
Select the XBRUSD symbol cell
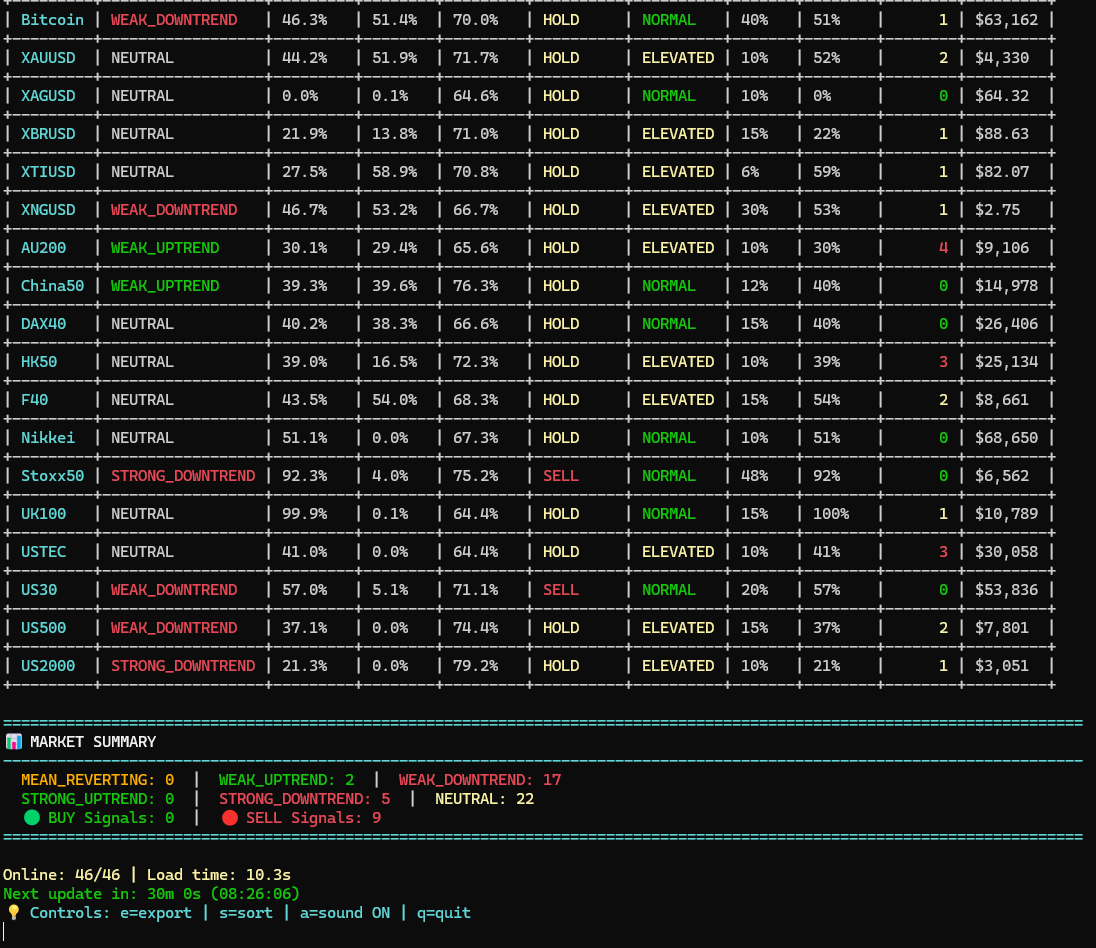pyautogui.click(x=48, y=134)
